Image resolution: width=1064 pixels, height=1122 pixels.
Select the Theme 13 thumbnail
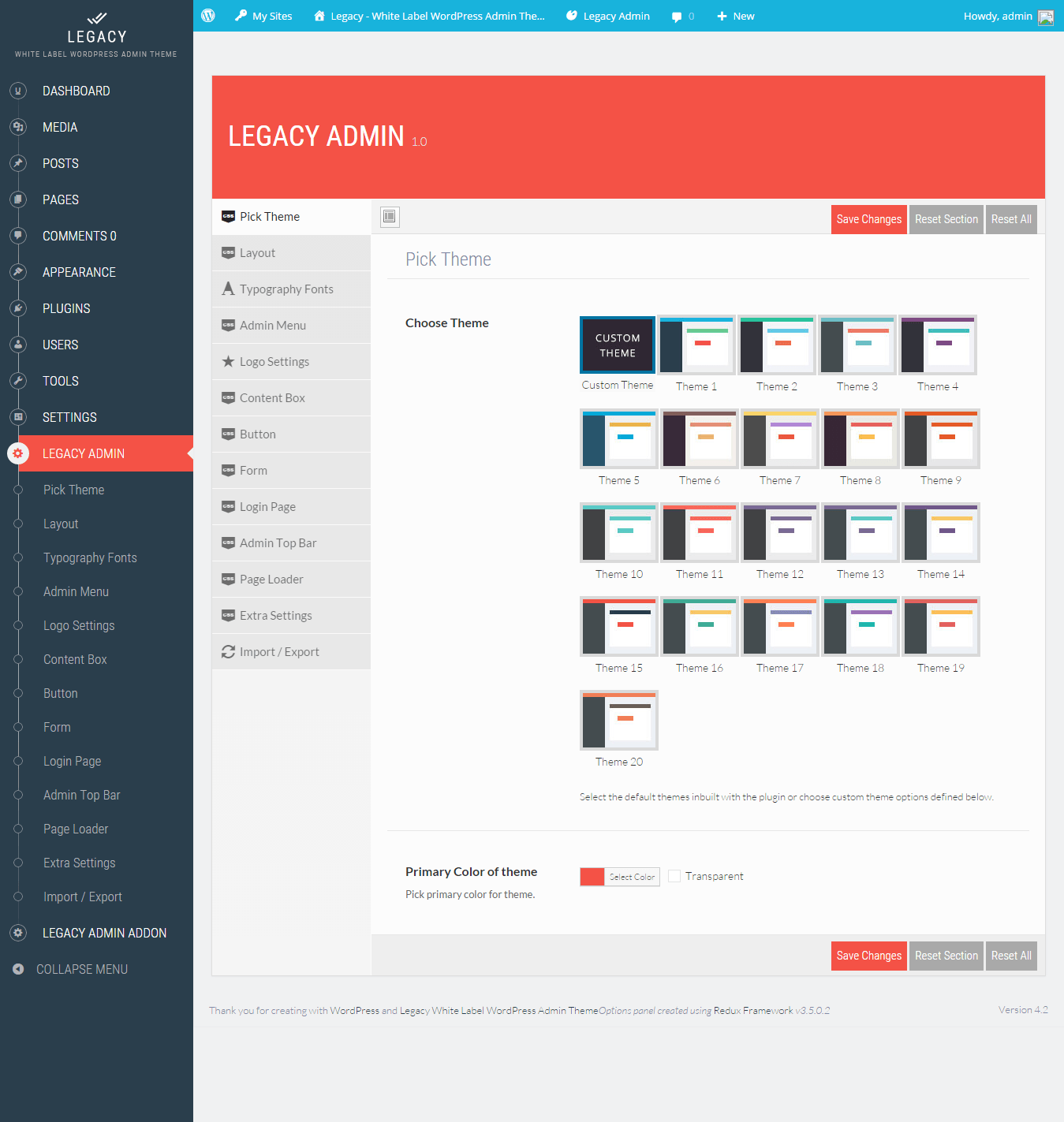coord(861,533)
